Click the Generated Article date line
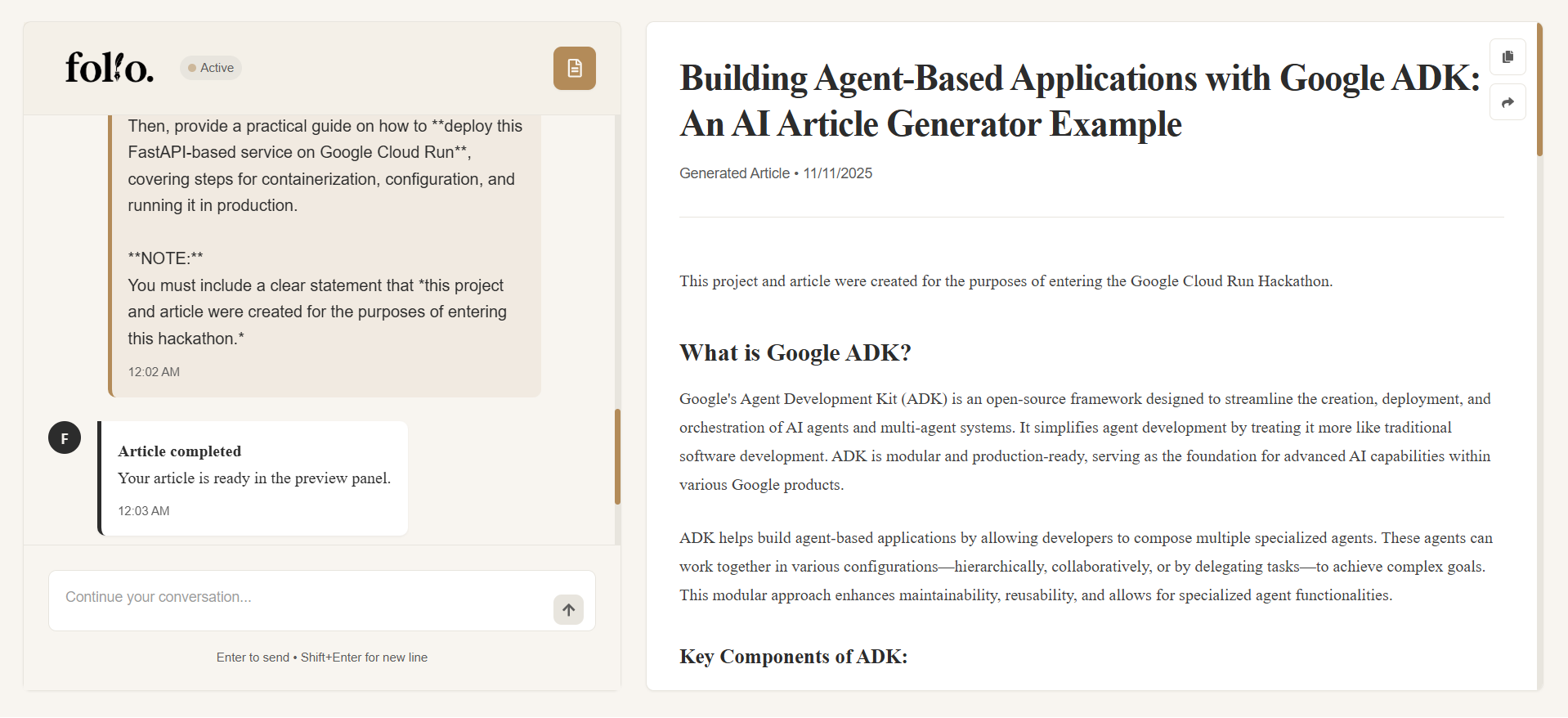Screen dimensions: 1568x718 776,173
